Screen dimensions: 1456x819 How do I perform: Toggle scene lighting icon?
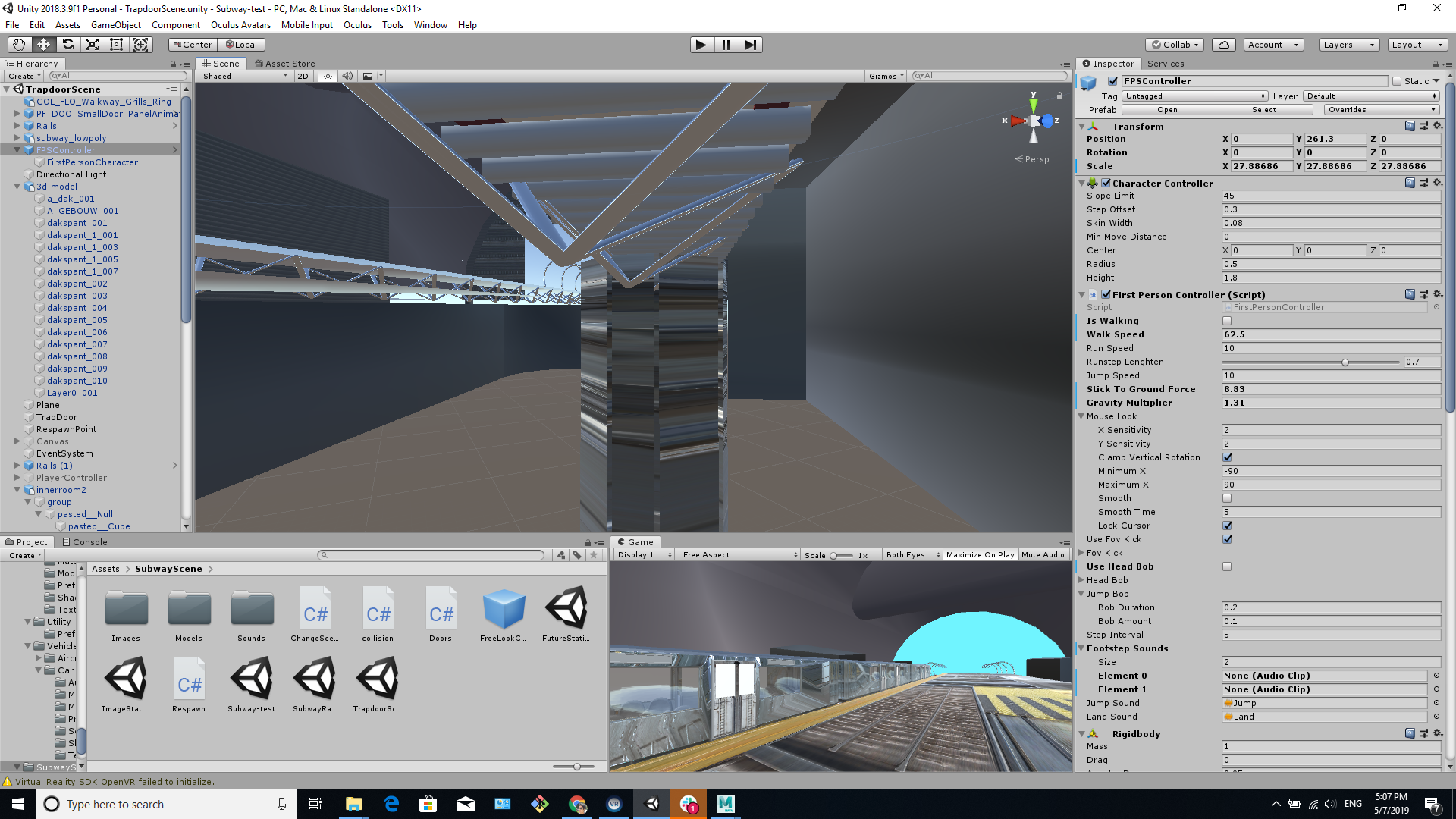pos(328,76)
